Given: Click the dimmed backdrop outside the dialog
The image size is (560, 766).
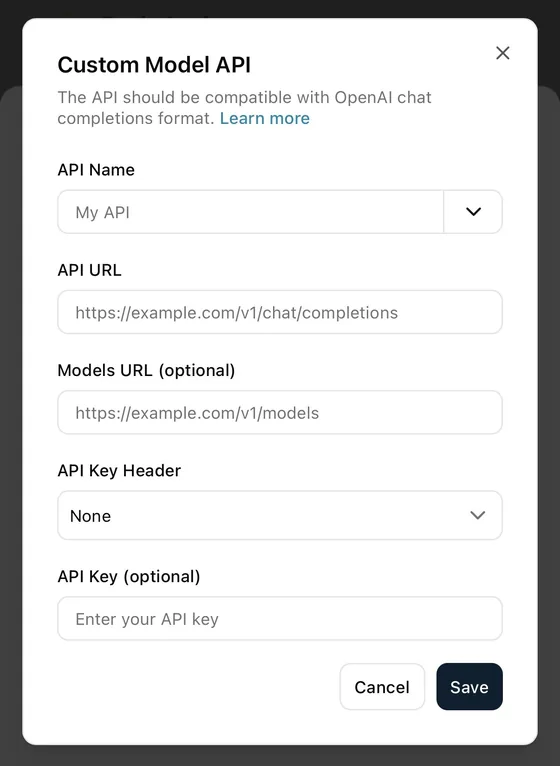Looking at the screenshot, I should tap(11, 391).
